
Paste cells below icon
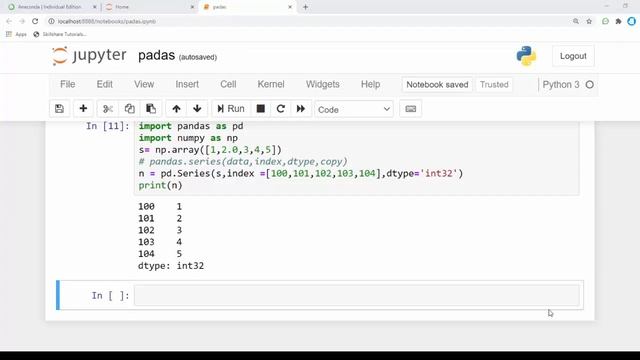coord(151,109)
